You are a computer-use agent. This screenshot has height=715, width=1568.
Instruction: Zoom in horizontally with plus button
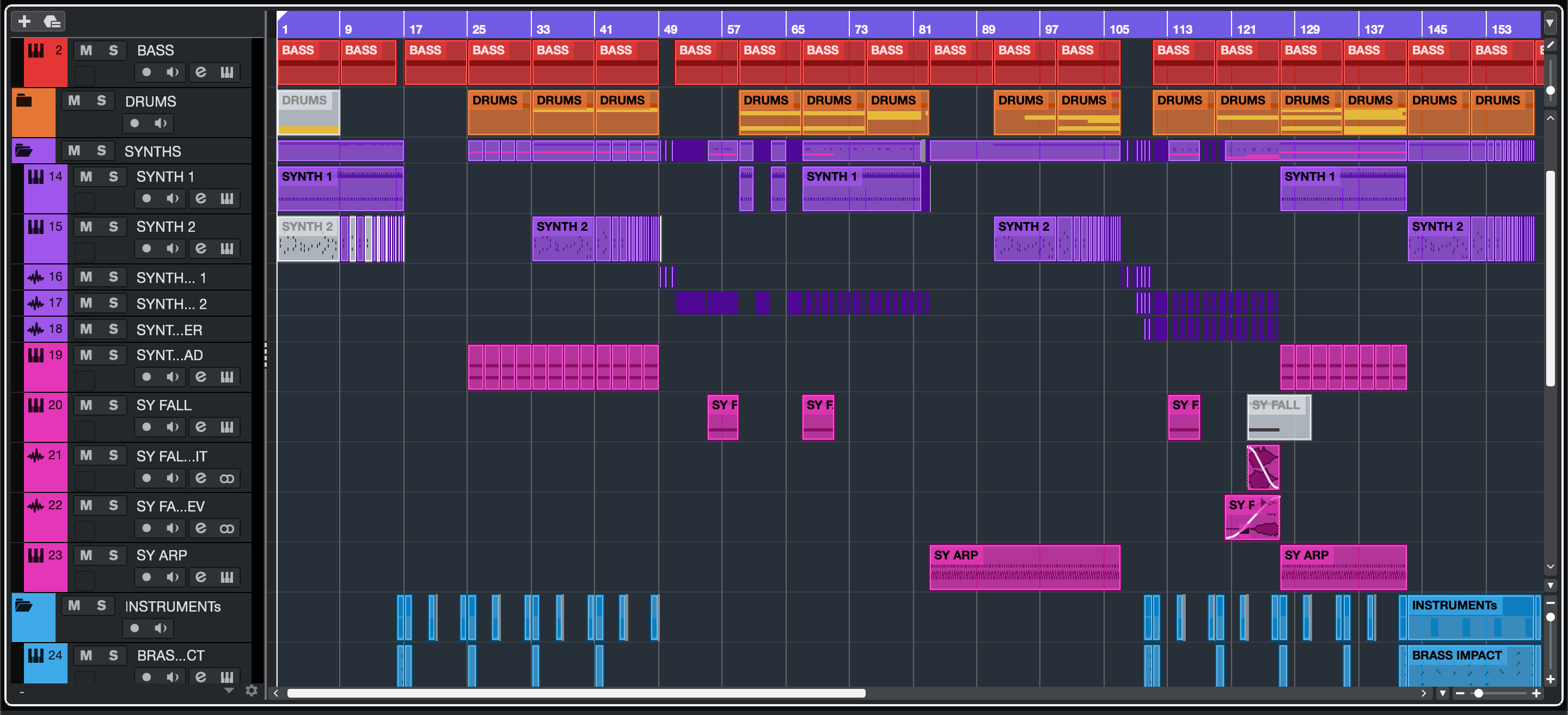(x=1536, y=693)
